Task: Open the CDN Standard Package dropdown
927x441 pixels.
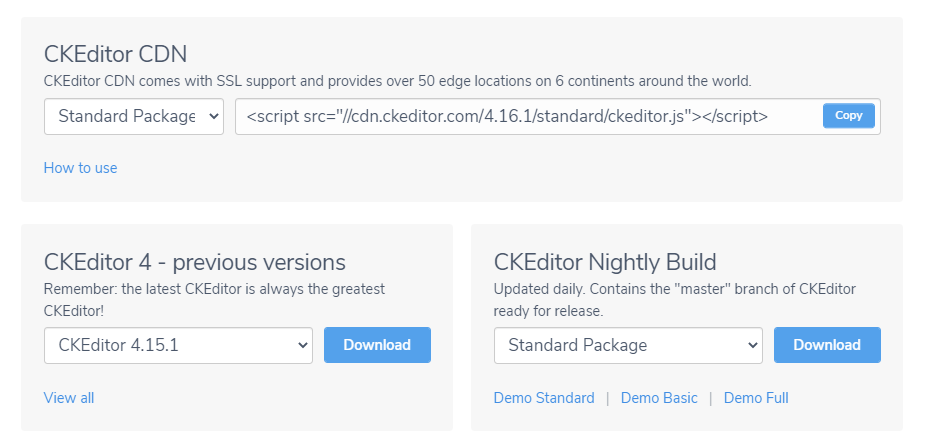Action: coord(134,116)
